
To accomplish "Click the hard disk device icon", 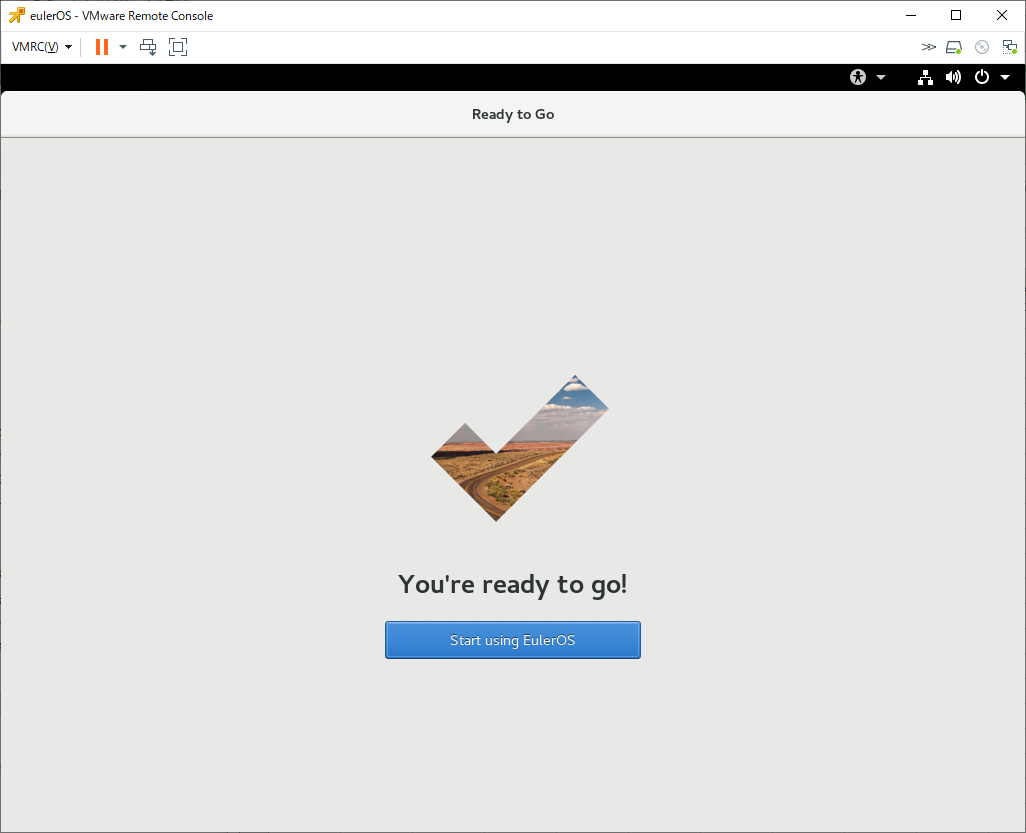I will (x=954, y=47).
